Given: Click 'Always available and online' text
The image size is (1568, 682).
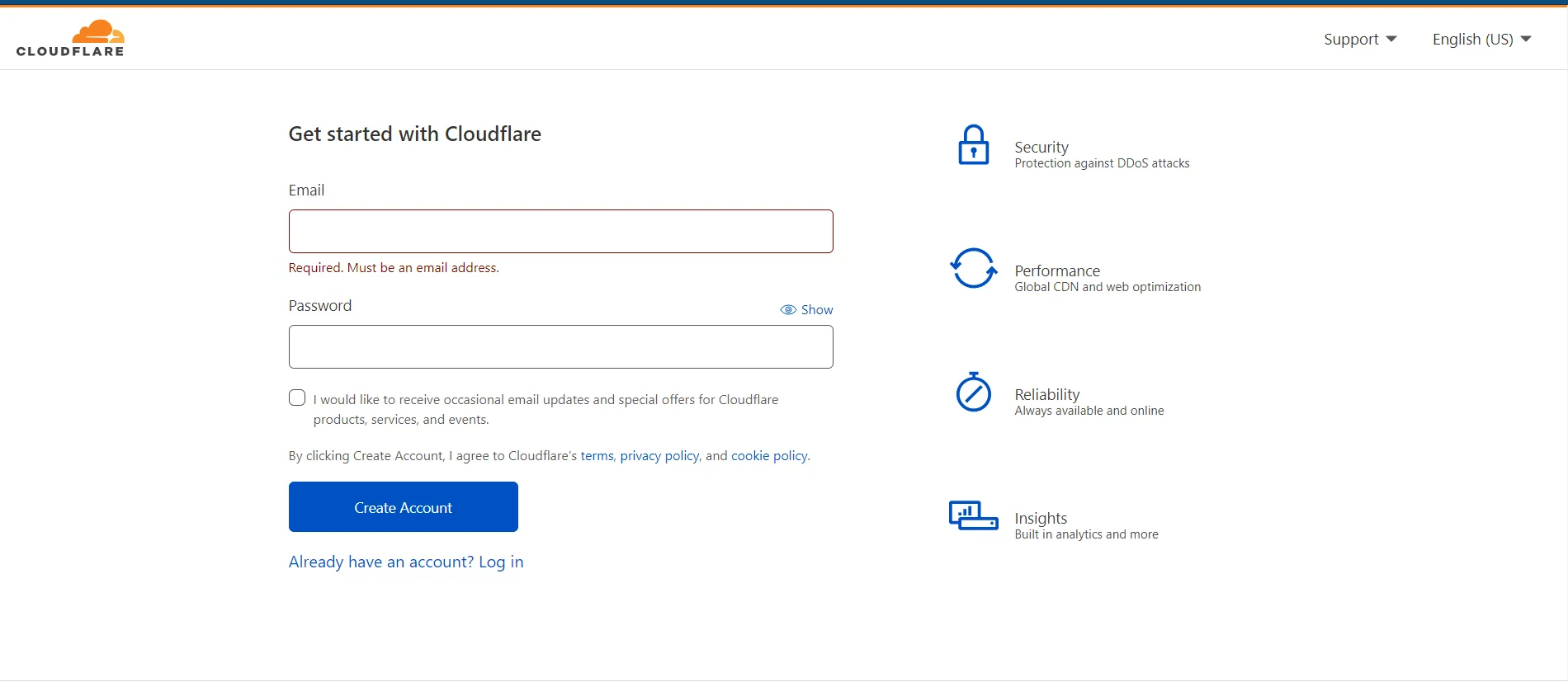Looking at the screenshot, I should point(1089,411).
